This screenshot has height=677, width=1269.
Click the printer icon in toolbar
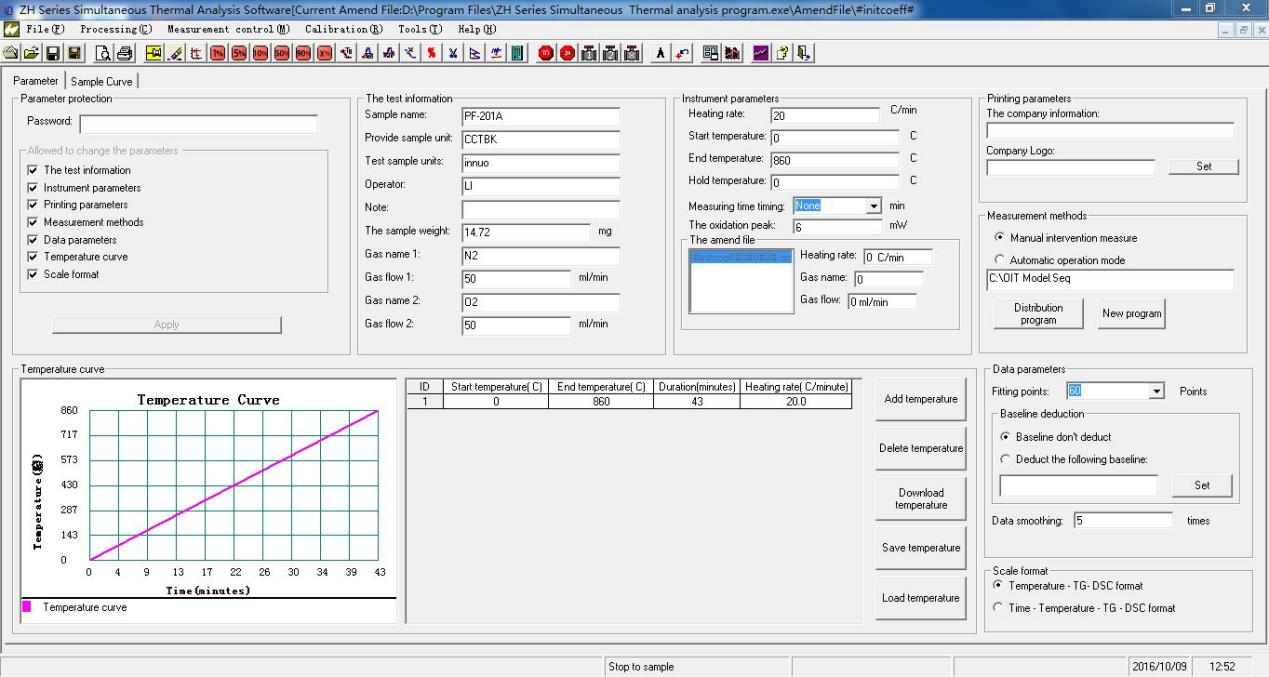pyautogui.click(x=125, y=50)
